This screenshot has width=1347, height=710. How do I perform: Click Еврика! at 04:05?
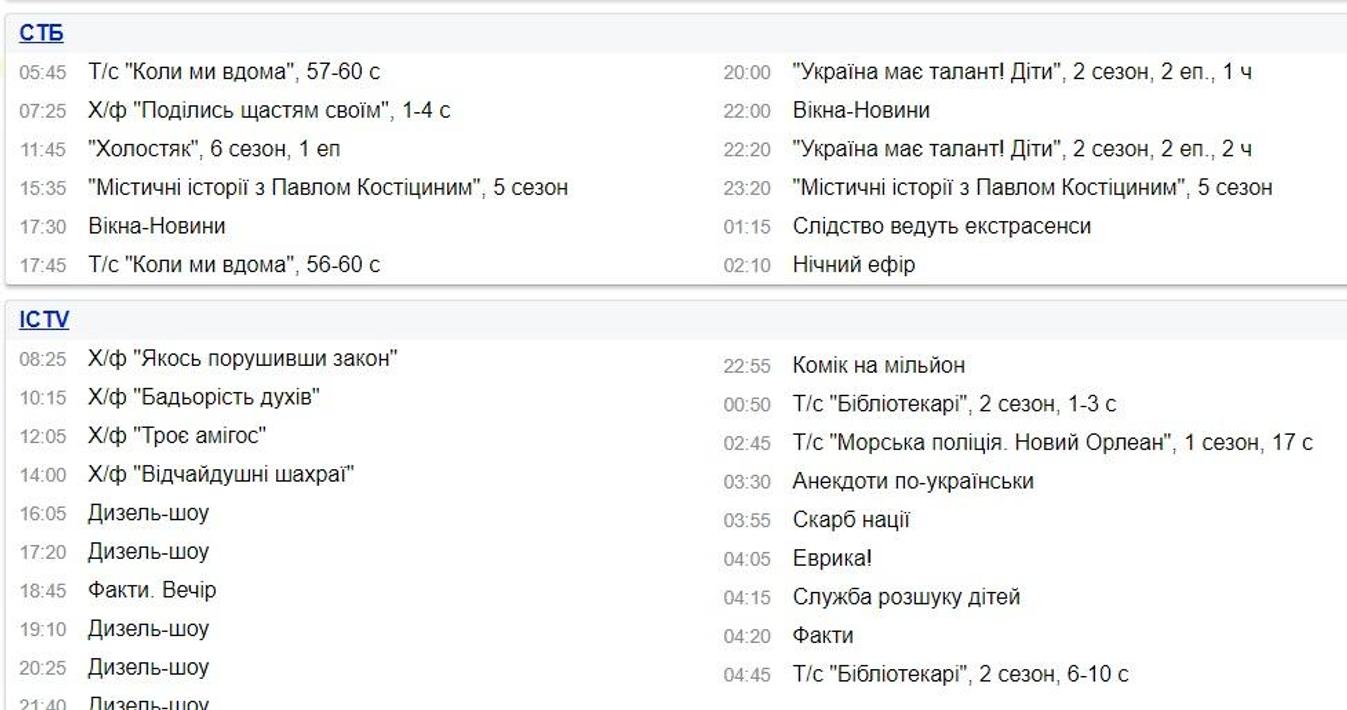(832, 559)
